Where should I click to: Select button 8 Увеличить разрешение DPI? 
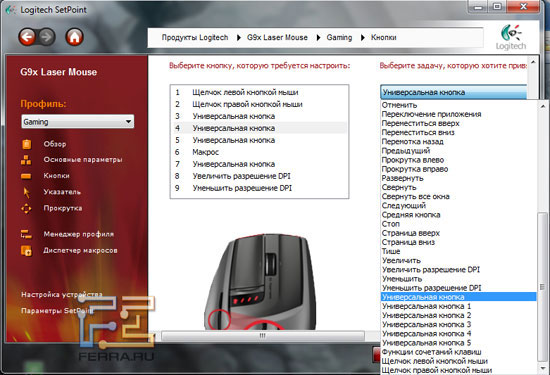point(260,176)
